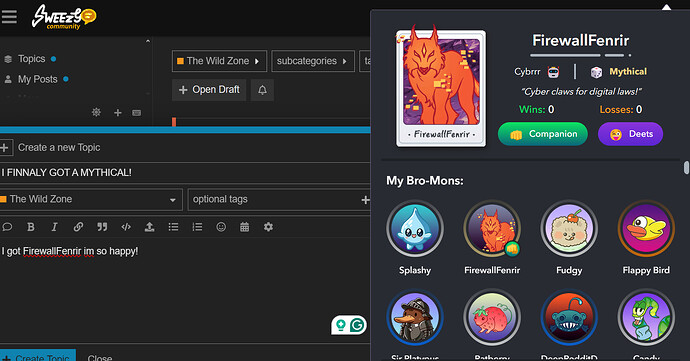690x361 pixels.
Task: Open the upload file icon
Action: pos(150,227)
